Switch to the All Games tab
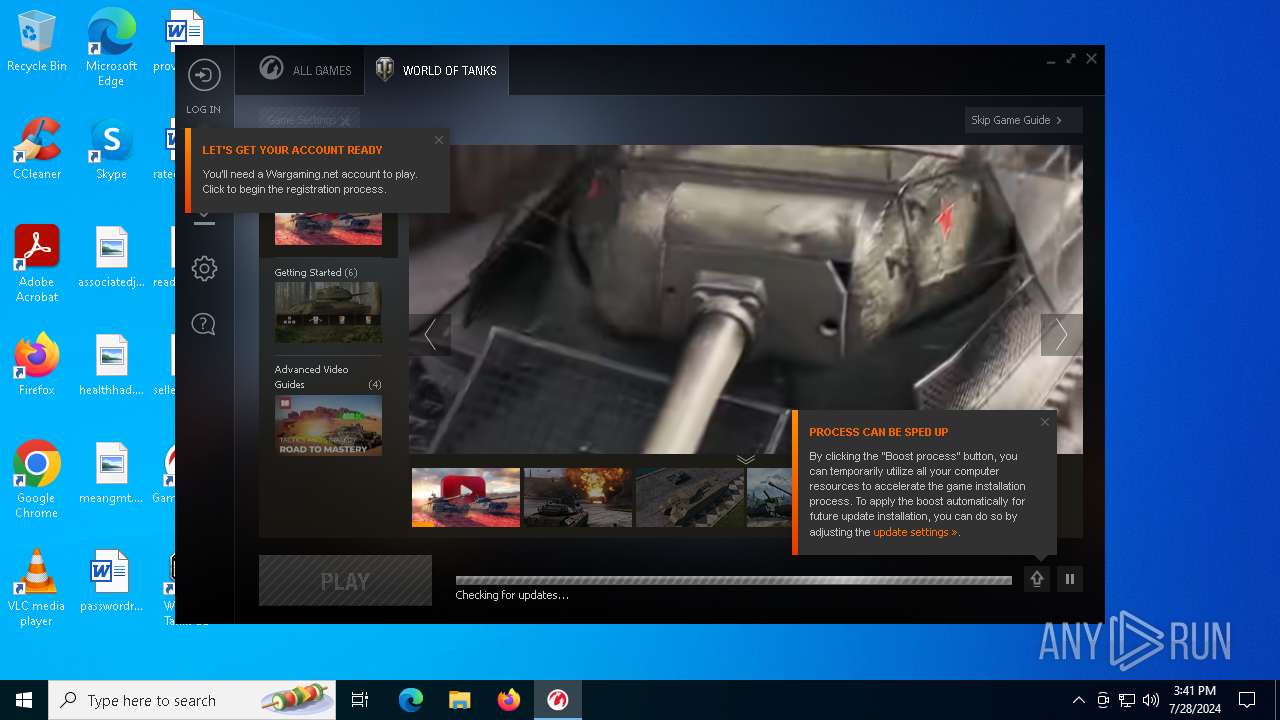 [305, 70]
